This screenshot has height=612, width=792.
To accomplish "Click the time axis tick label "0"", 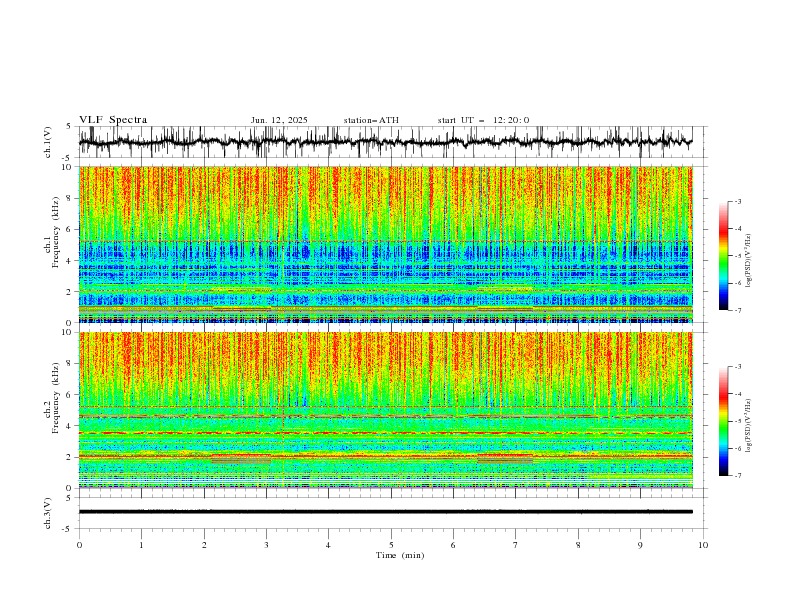I will (x=79, y=545).
